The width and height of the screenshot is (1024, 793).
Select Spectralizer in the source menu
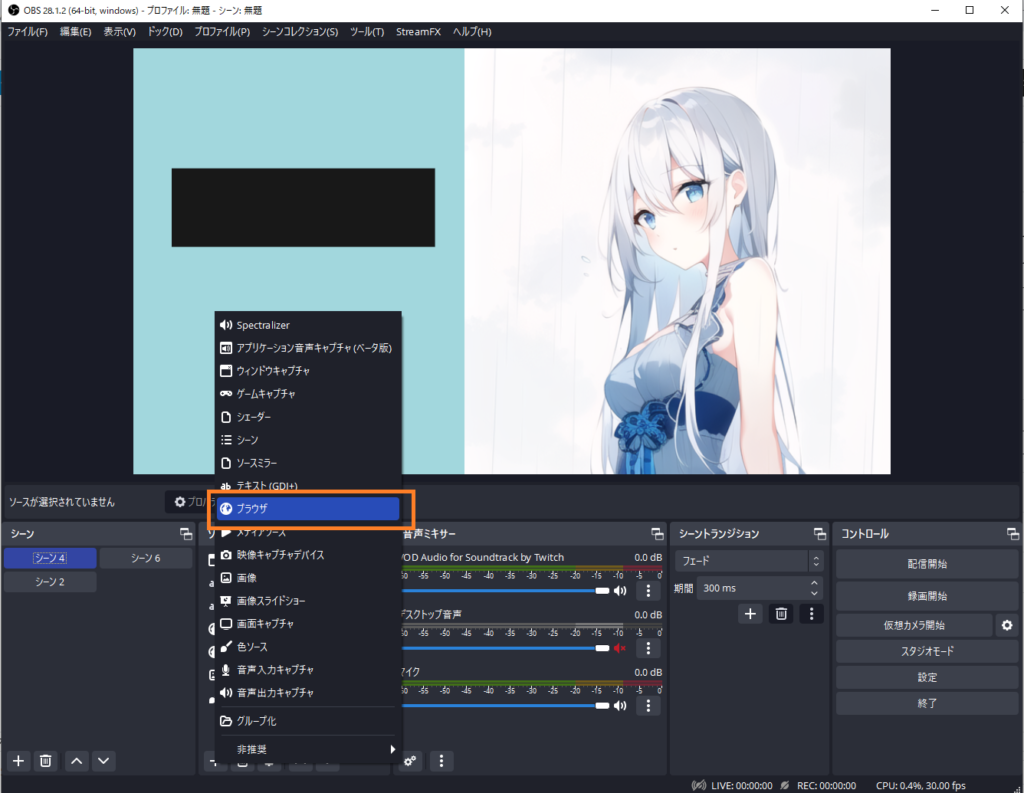point(308,325)
